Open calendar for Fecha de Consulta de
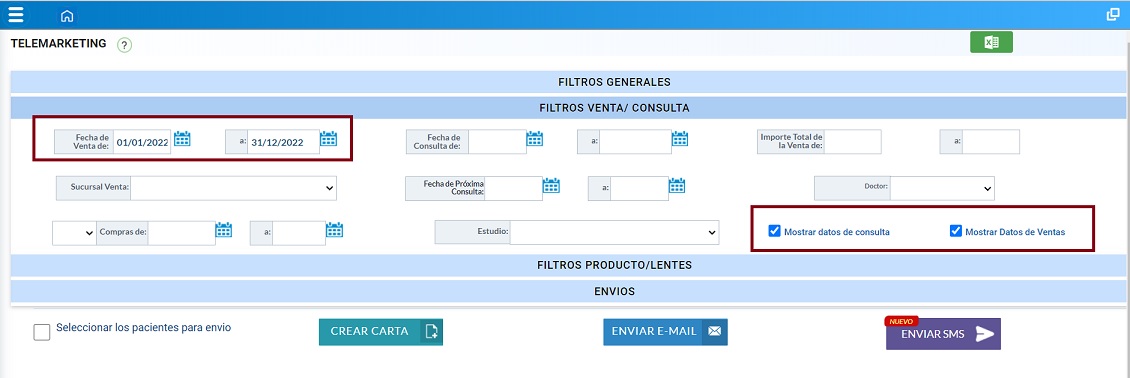1130x378 pixels. (x=535, y=139)
